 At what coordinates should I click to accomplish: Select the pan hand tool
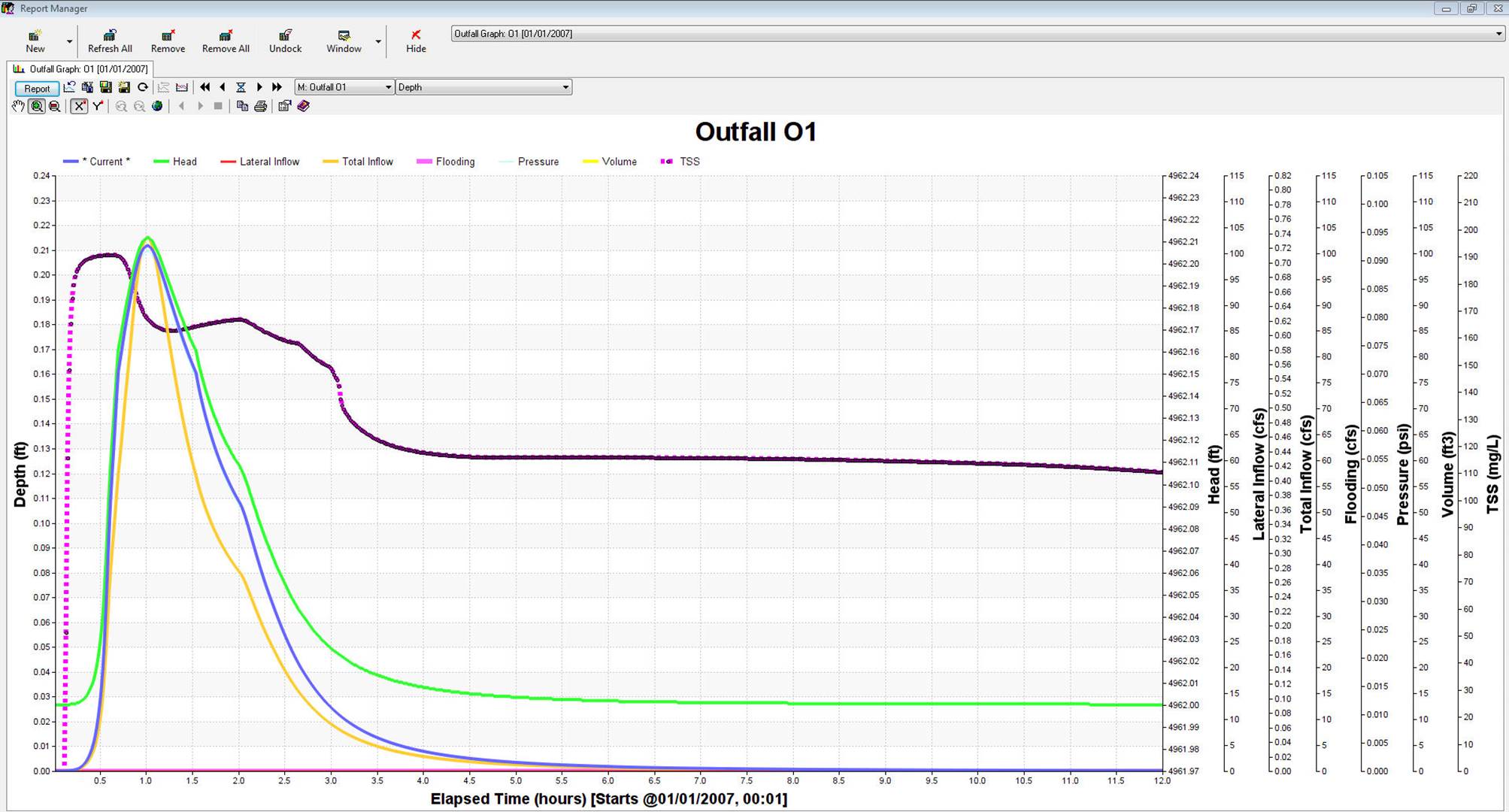(18, 106)
